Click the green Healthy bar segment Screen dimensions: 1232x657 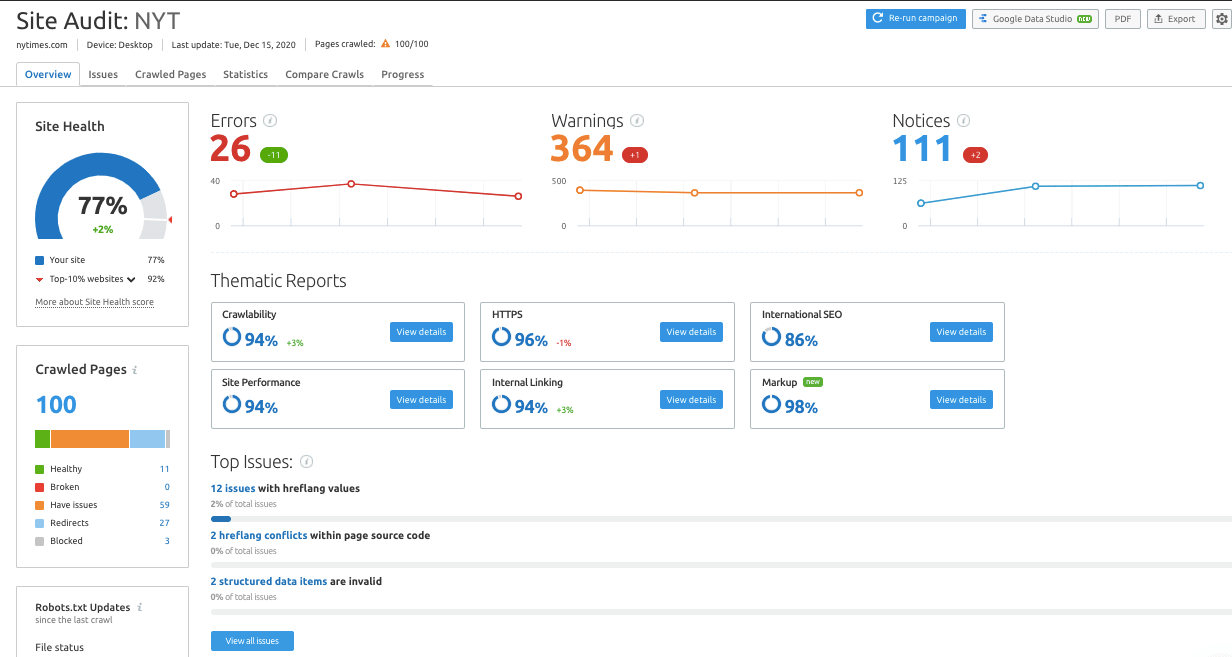pyautogui.click(x=42, y=439)
